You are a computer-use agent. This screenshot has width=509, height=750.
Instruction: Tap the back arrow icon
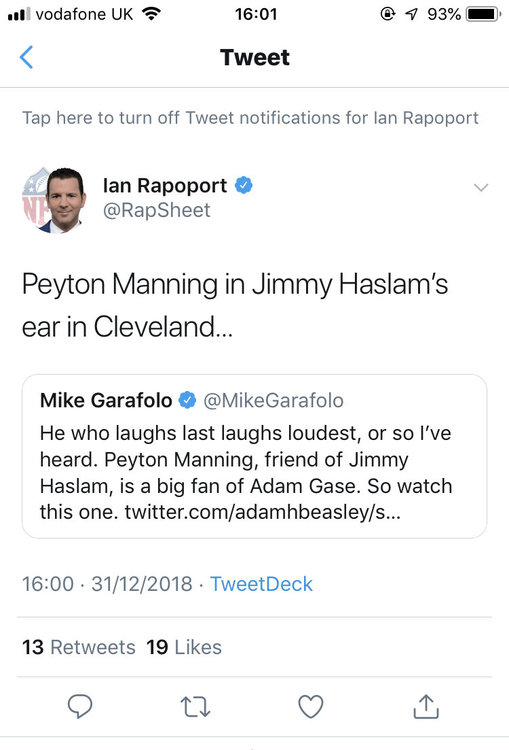click(x=26, y=57)
